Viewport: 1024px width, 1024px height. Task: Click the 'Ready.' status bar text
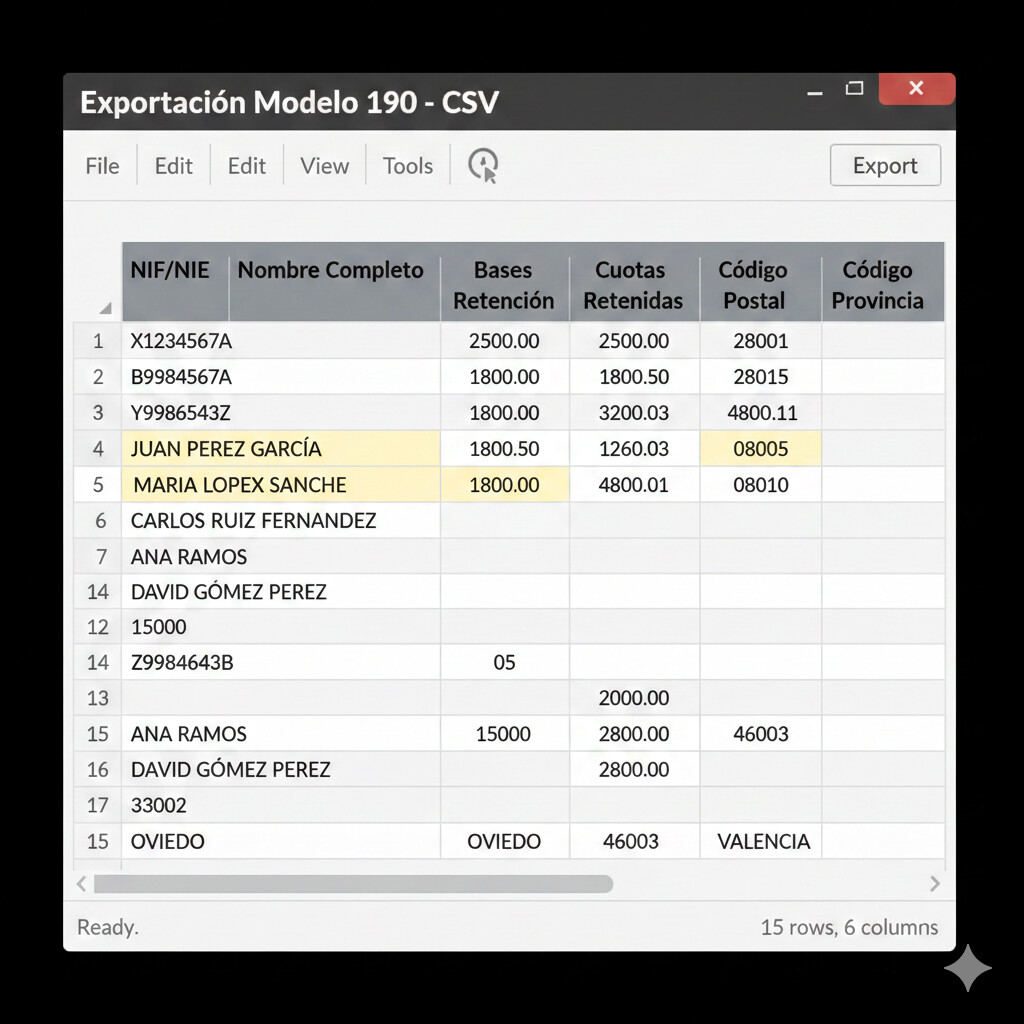(108, 927)
